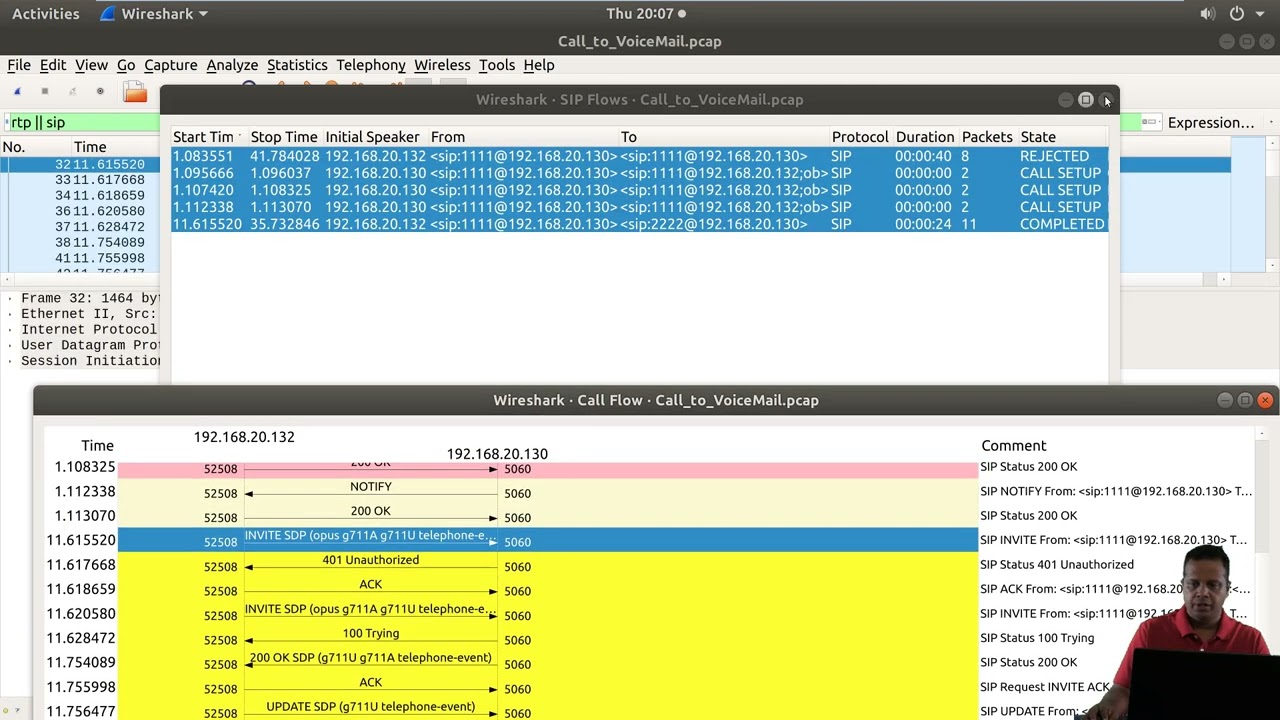Open the Statistics menu
This screenshot has height=720, width=1280.
pos(297,65)
